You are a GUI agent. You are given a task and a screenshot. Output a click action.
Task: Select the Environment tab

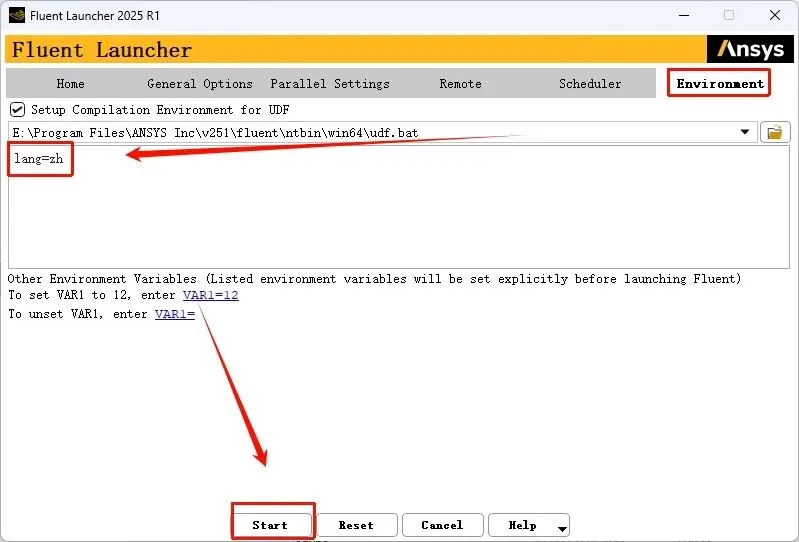click(720, 84)
